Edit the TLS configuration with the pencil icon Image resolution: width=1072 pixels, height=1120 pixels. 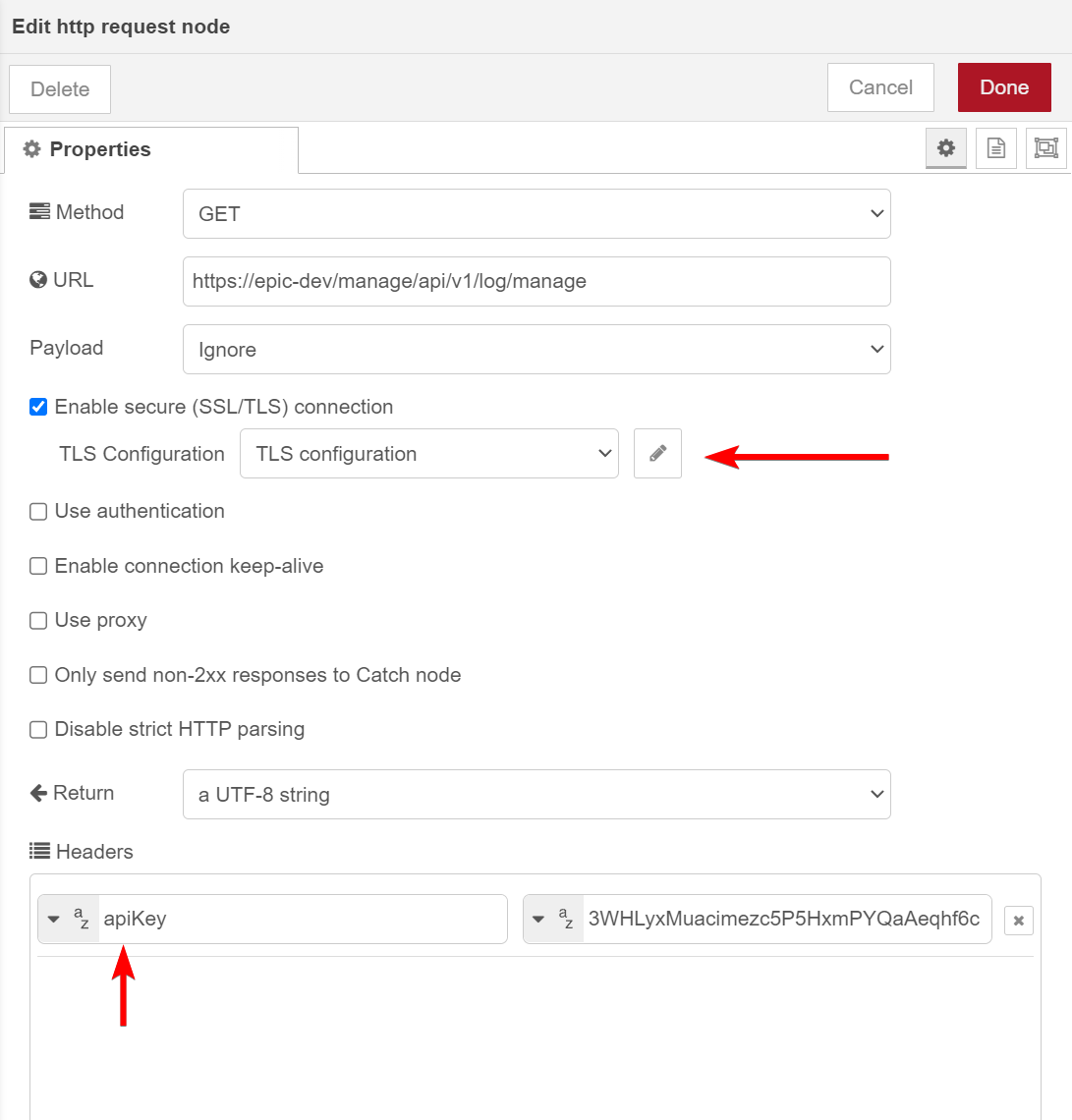[656, 453]
